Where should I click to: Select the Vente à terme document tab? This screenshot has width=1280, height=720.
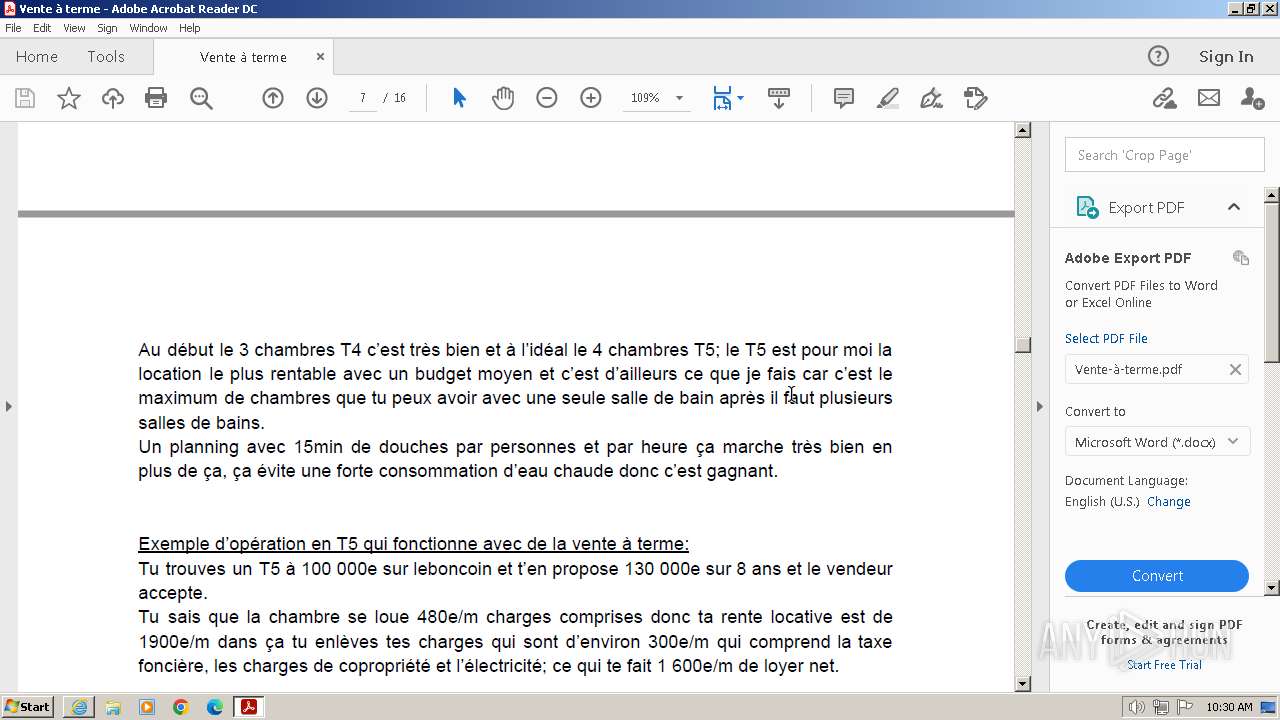click(243, 57)
